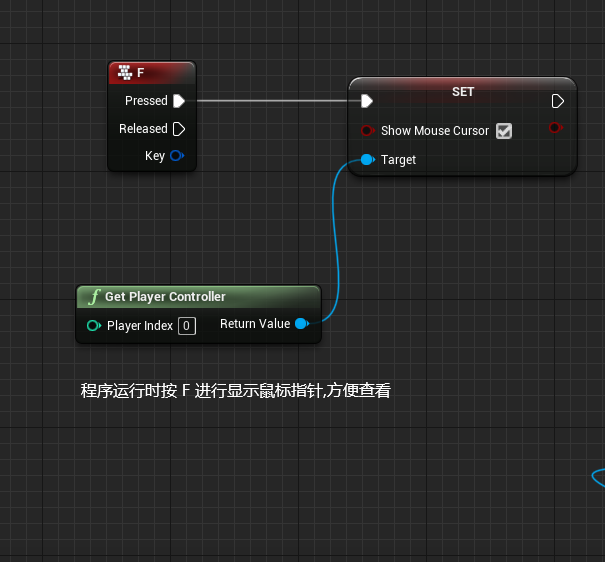Click the Return Value label
The height and width of the screenshot is (562, 605).
pos(255,324)
